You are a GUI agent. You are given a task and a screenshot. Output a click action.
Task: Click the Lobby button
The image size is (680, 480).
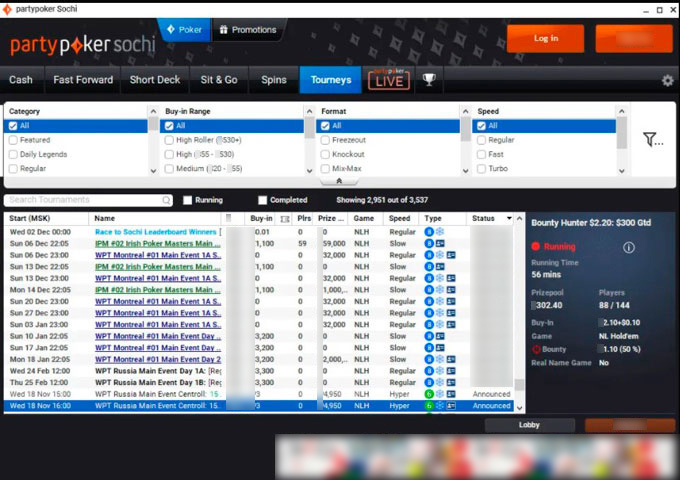coord(529,425)
